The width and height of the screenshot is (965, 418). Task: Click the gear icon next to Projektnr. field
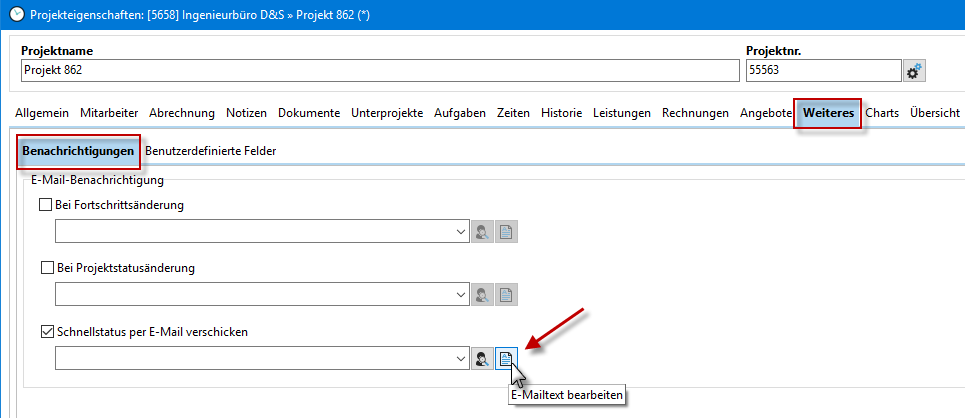(x=914, y=70)
